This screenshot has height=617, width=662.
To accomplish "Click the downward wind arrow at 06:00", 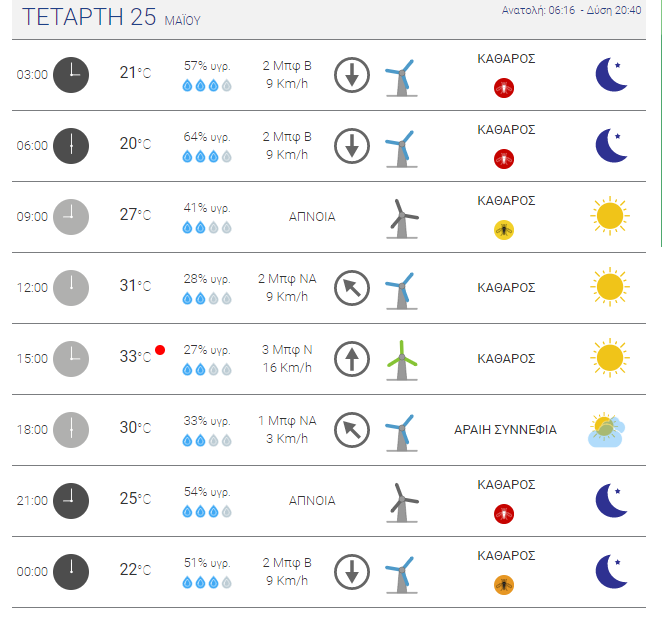I will 352,146.
